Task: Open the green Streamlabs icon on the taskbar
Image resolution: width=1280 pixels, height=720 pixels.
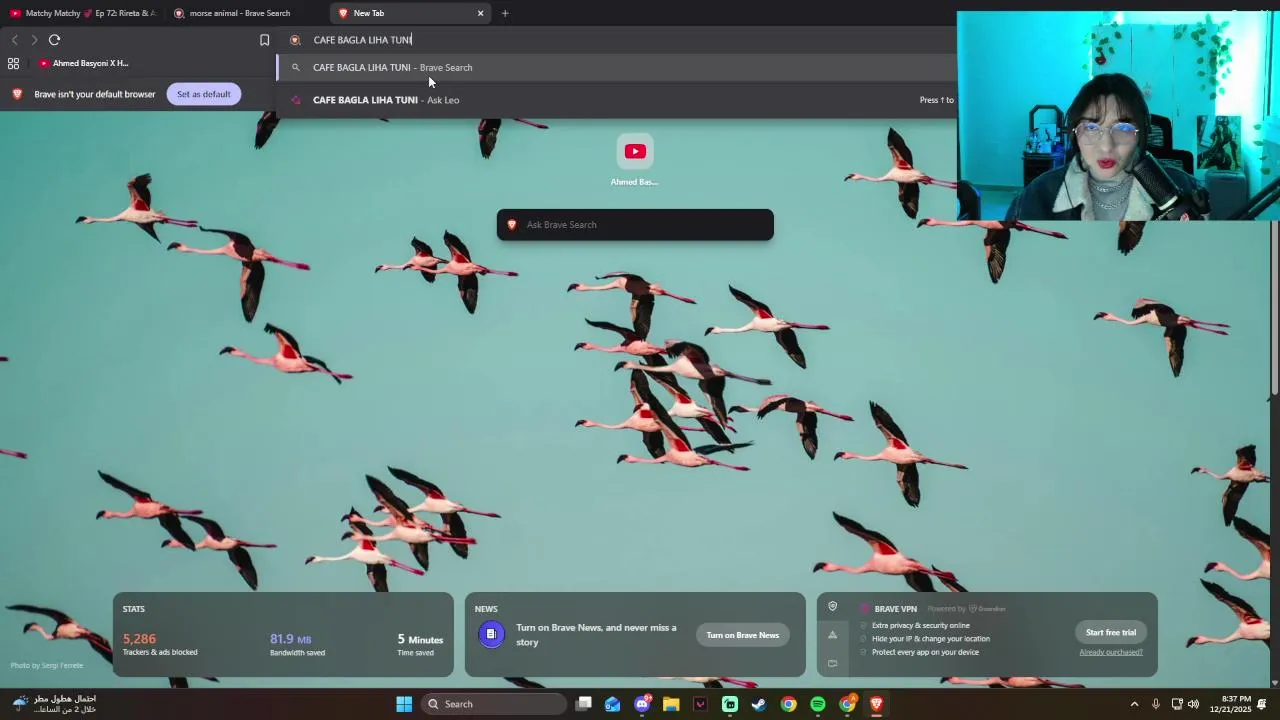Action: pyautogui.click(x=730, y=704)
